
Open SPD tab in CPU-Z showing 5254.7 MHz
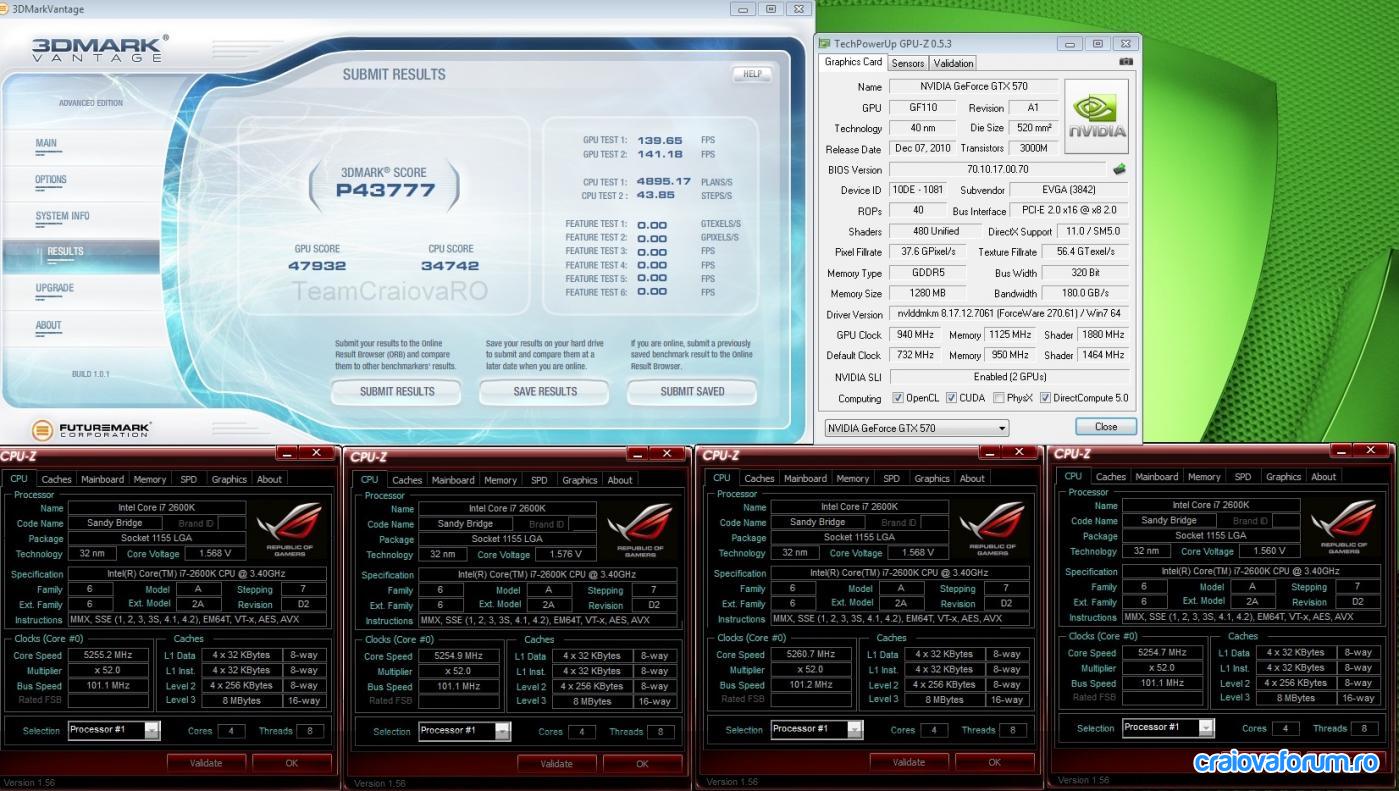click(1242, 477)
